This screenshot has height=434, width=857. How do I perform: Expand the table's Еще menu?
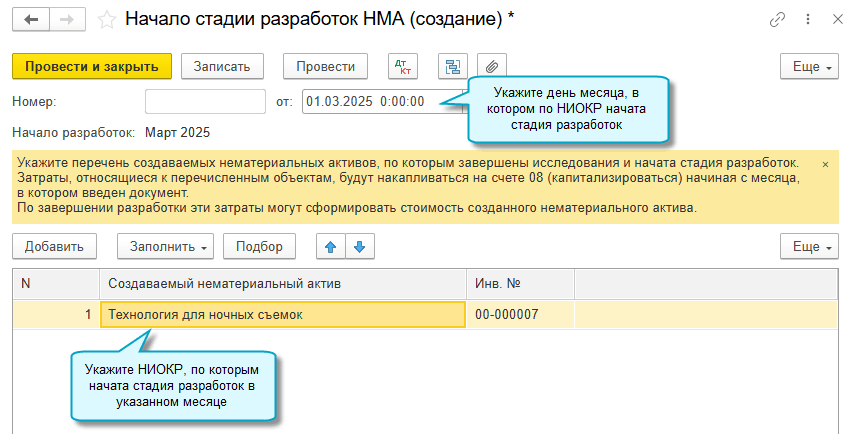[811, 246]
